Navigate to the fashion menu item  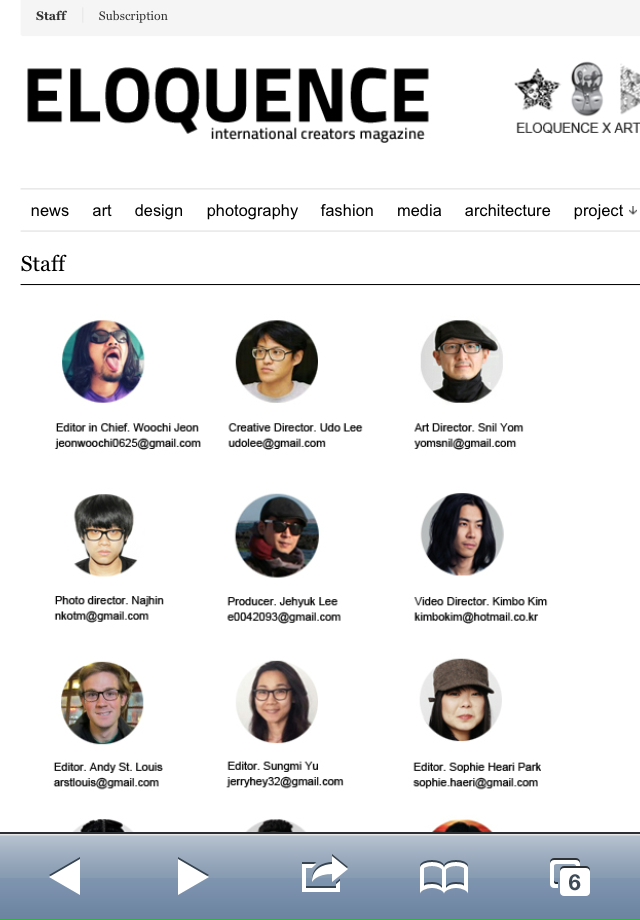coord(347,211)
